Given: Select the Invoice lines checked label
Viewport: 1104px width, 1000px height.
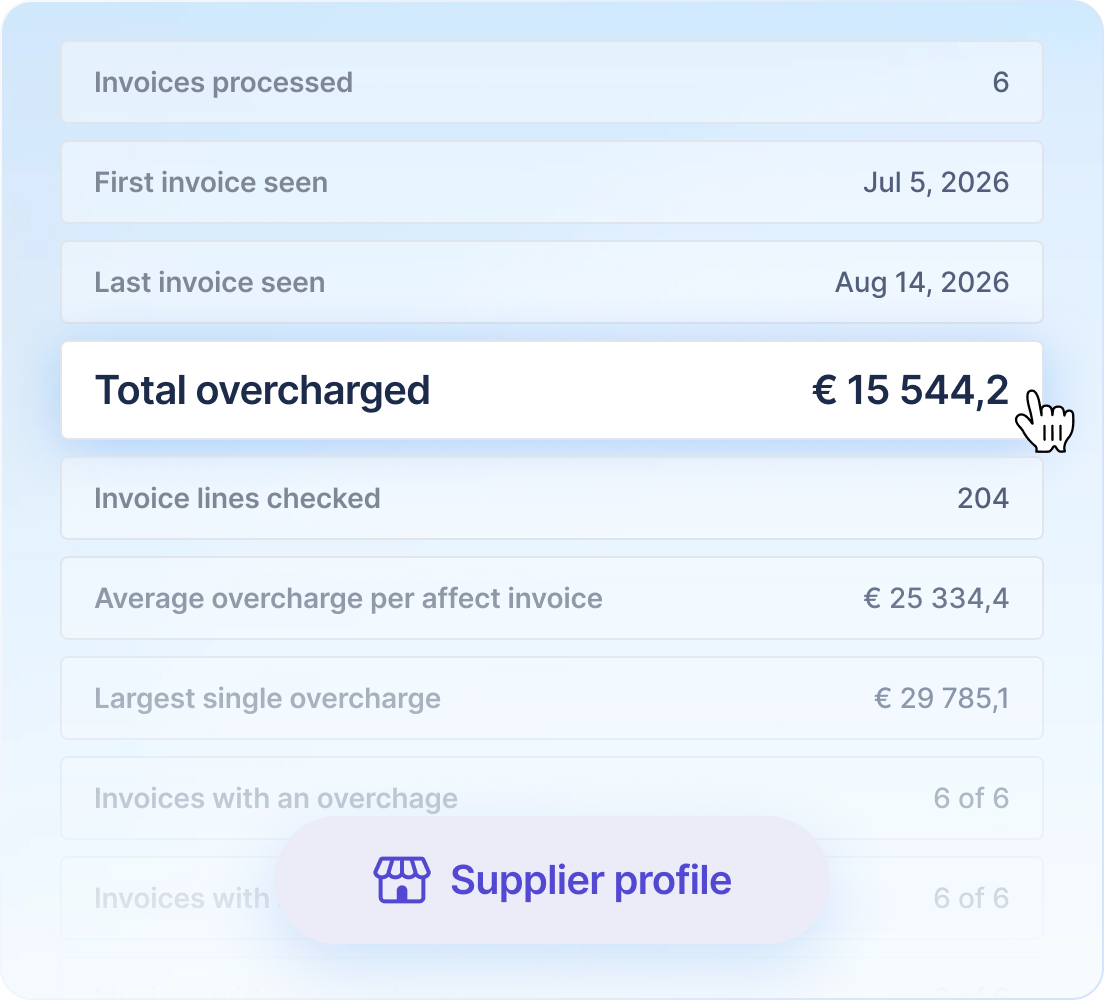Looking at the screenshot, I should coord(237,499).
